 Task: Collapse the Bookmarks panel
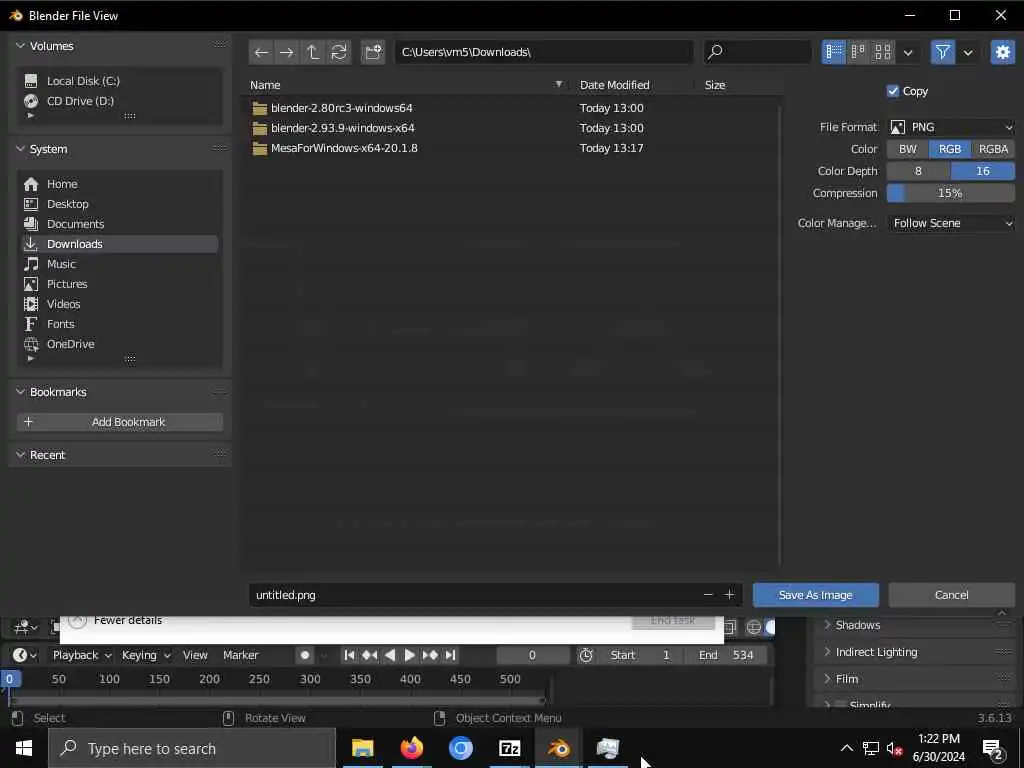(20, 392)
